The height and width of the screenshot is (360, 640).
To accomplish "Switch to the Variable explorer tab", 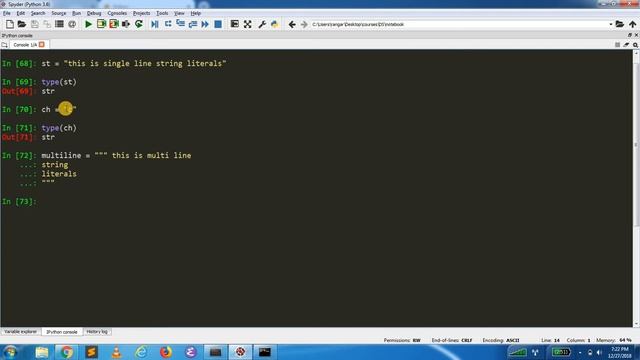I will point(20,332).
